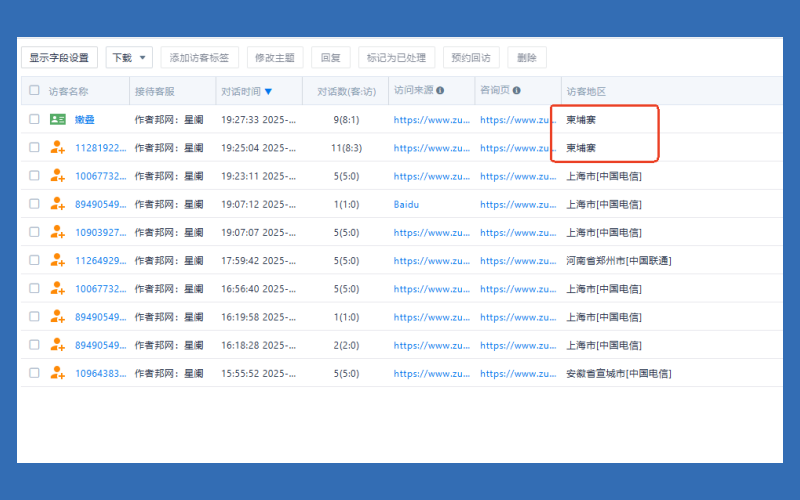Click the orange visitor icon beside 11264929
The image size is (800, 500).
(57, 260)
